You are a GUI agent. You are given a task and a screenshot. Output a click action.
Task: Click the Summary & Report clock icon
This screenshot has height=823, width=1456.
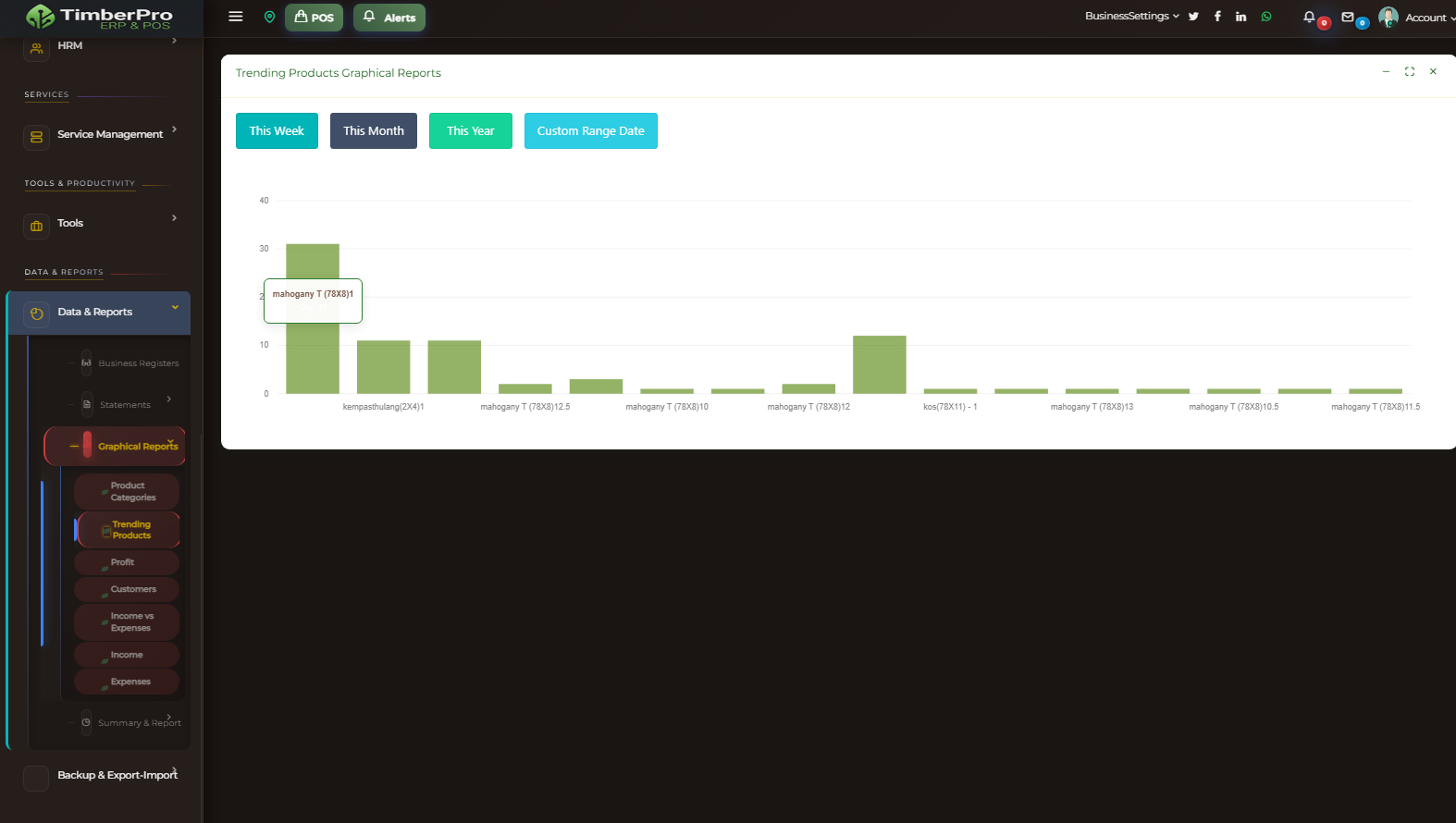pos(86,723)
